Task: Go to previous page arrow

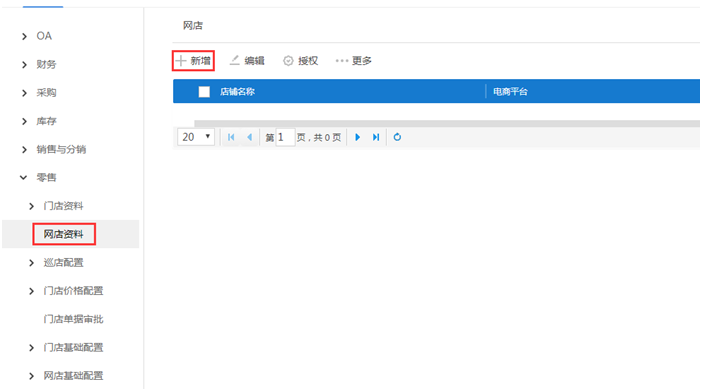Action: (x=249, y=137)
